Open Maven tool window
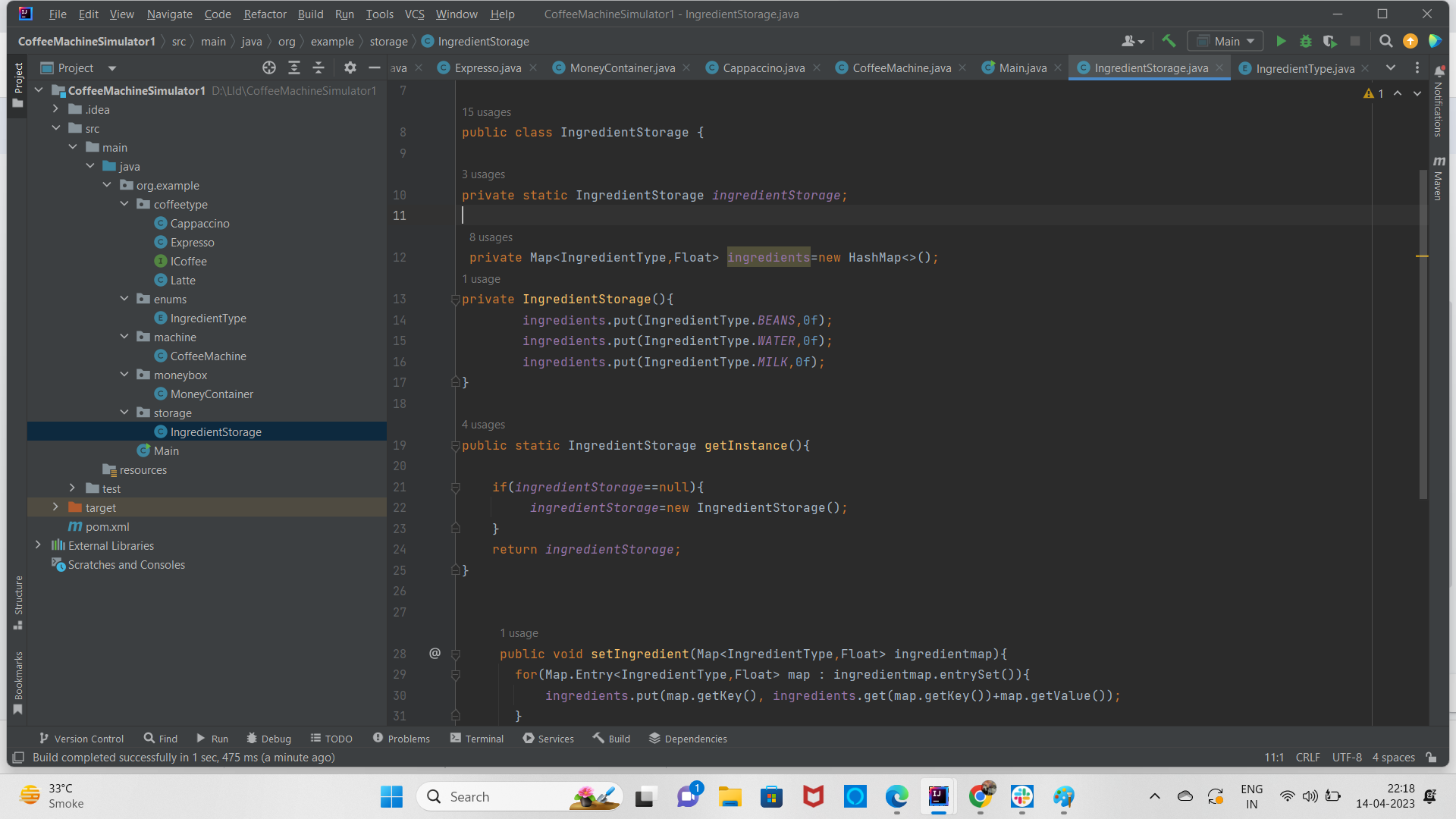The width and height of the screenshot is (1456, 819). tap(1439, 178)
